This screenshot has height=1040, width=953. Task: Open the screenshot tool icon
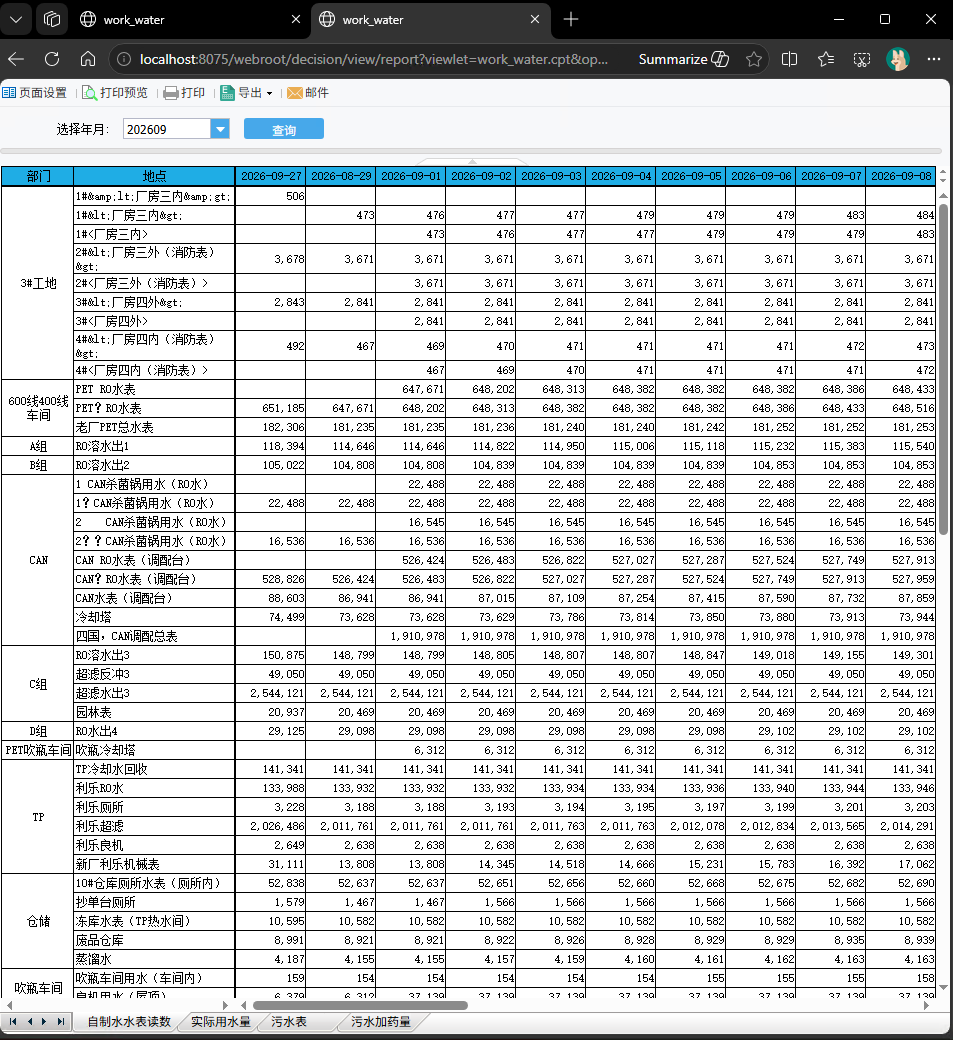(861, 59)
